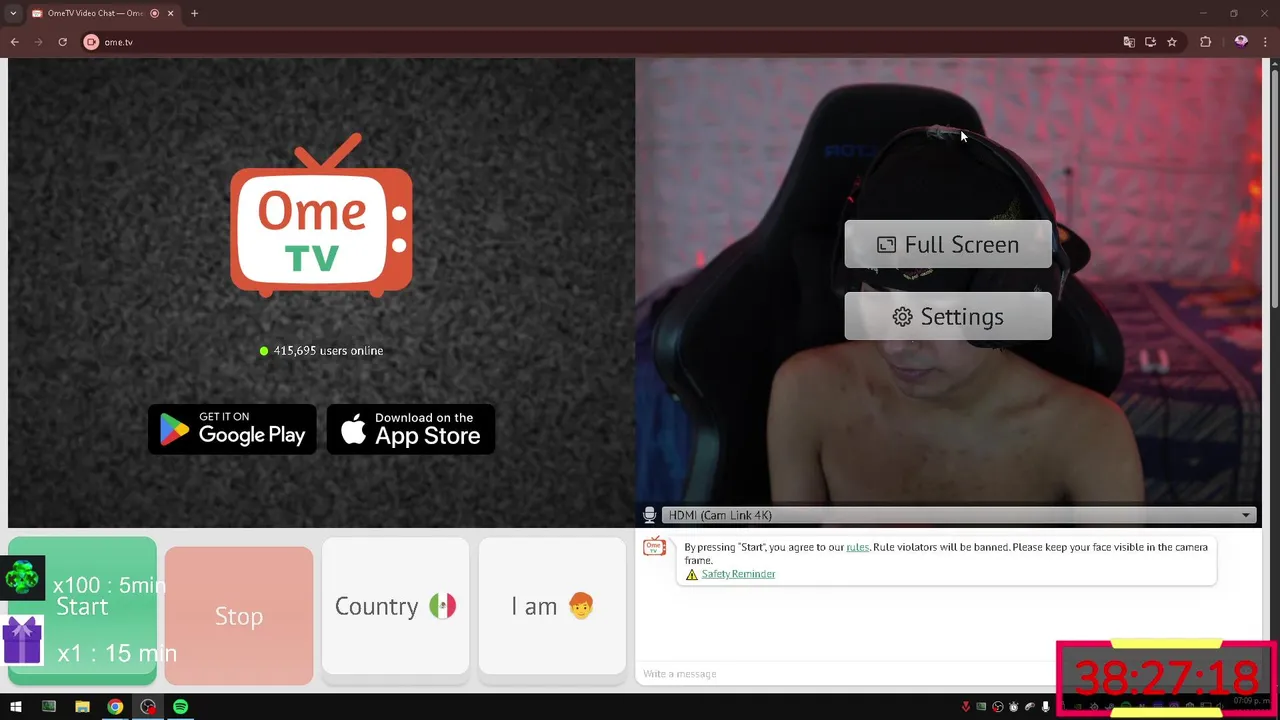Open the rules link
The image size is (1280, 720).
pos(857,547)
